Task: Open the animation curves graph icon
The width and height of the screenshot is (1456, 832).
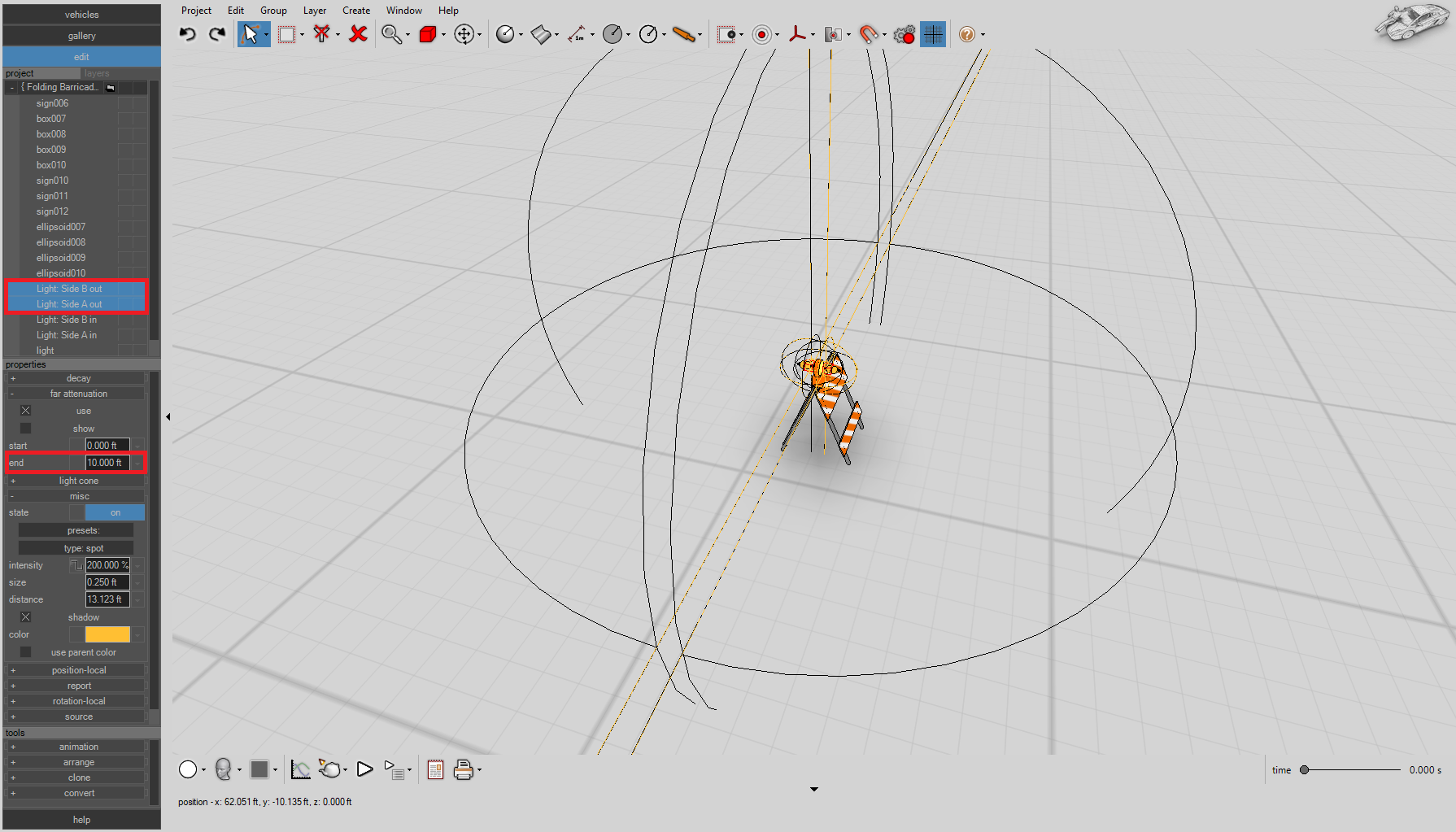Action: pos(301,769)
